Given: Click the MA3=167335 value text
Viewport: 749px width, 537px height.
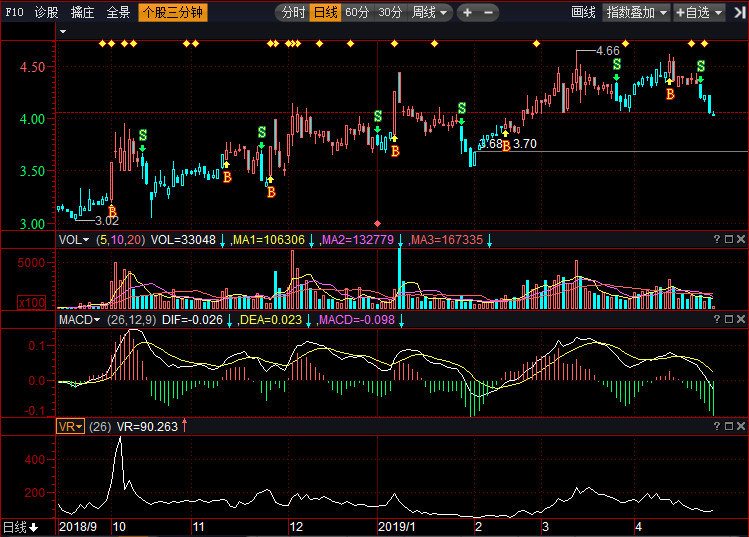Looking at the screenshot, I should pyautogui.click(x=447, y=240).
